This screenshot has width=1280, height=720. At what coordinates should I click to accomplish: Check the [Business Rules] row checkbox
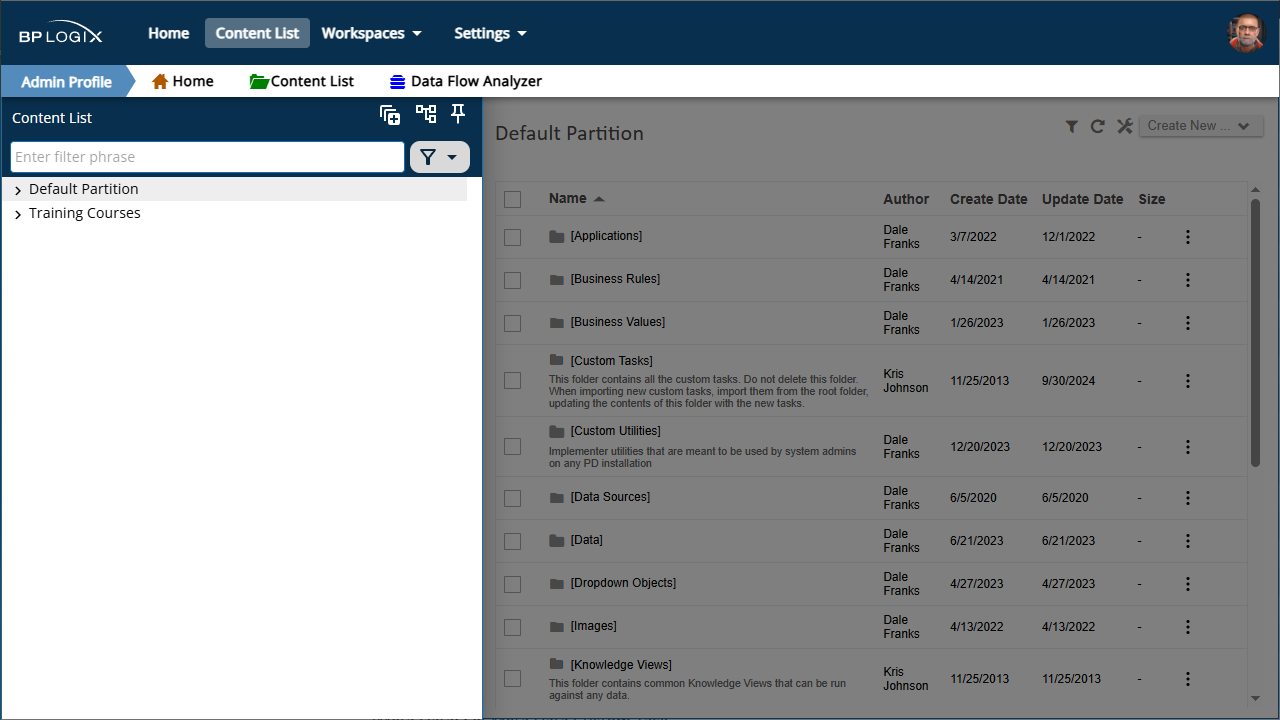pyautogui.click(x=513, y=280)
